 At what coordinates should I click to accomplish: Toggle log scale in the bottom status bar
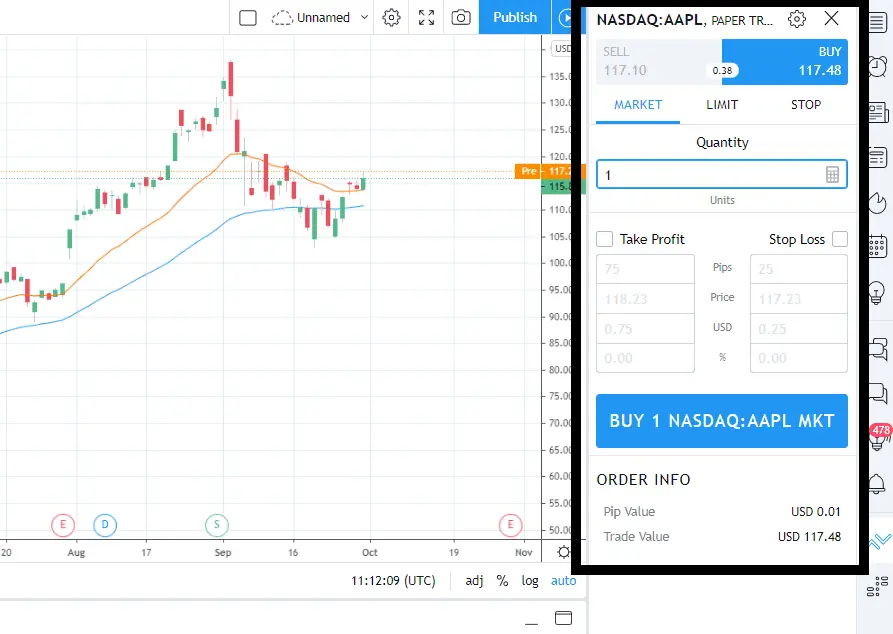[529, 581]
